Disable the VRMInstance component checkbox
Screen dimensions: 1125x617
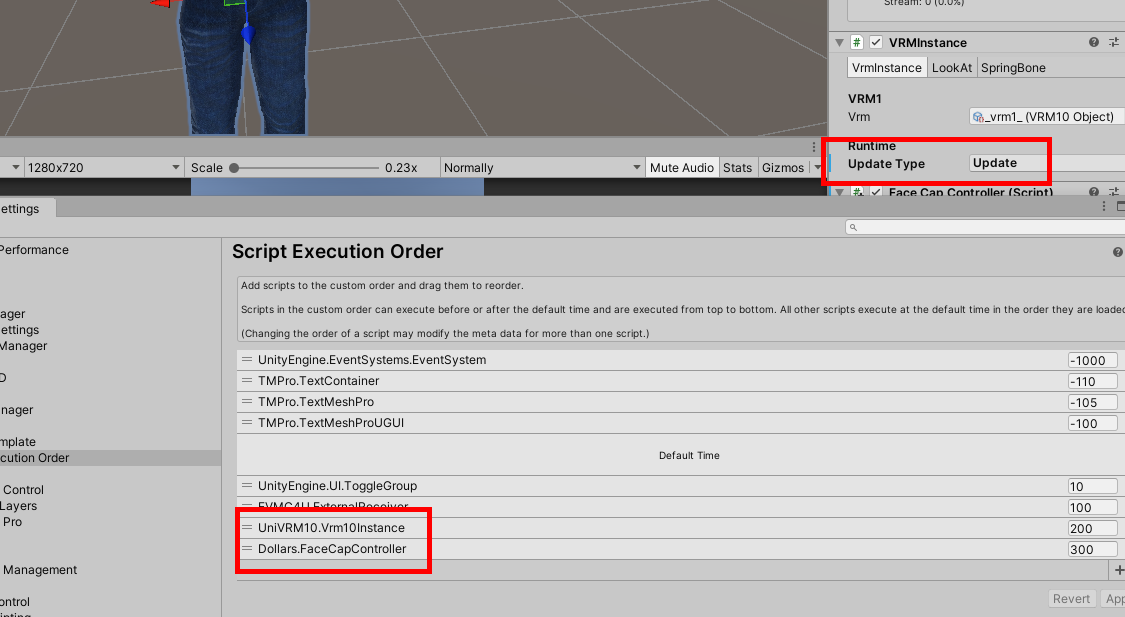click(876, 42)
